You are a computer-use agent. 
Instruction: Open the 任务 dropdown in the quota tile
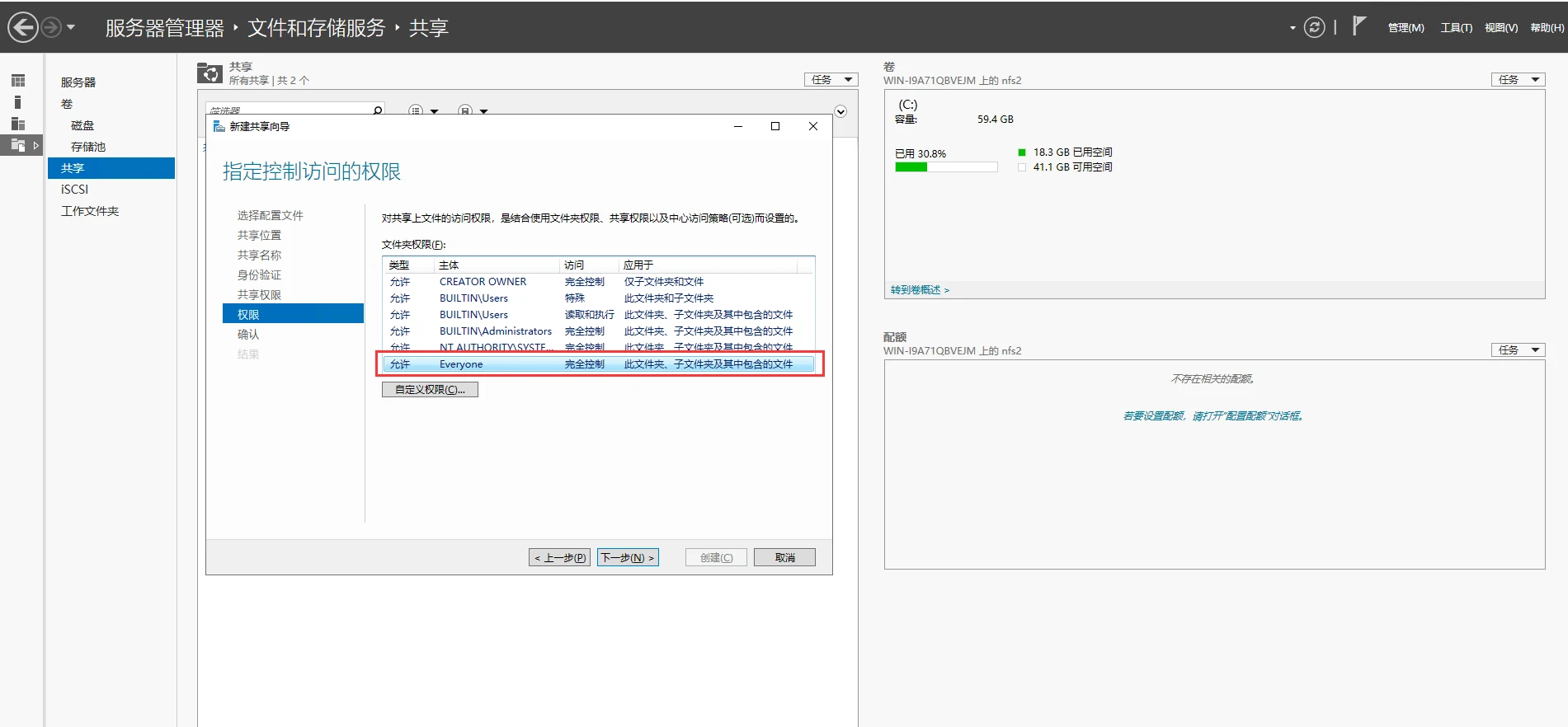pos(1518,350)
